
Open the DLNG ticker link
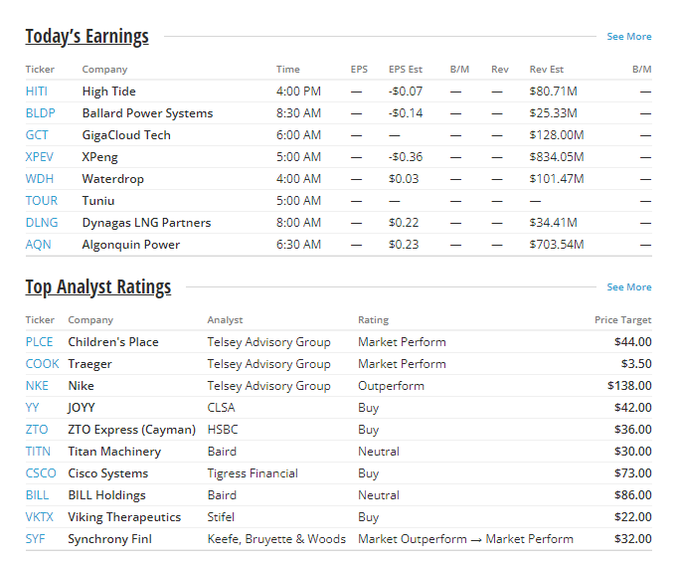(41, 223)
